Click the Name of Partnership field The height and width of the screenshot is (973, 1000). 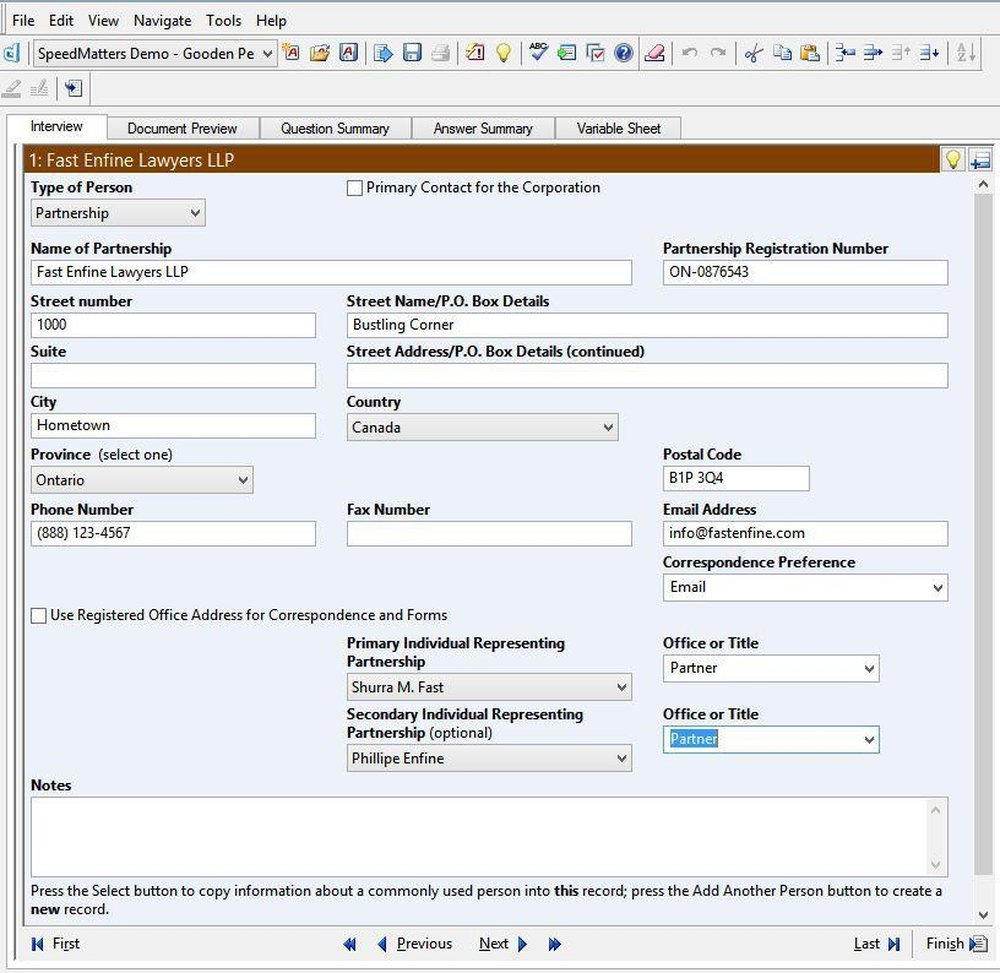coord(331,272)
